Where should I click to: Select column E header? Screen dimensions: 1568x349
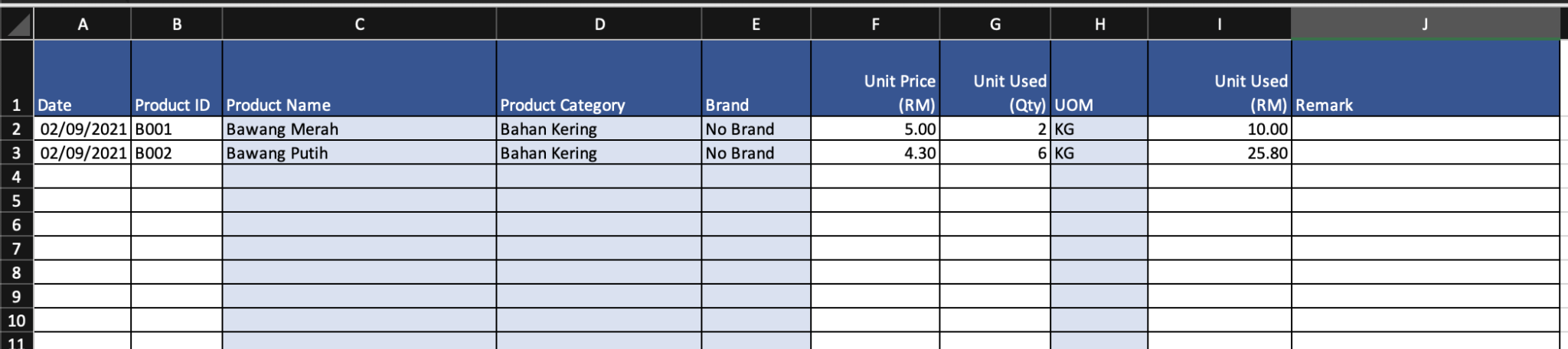[756, 24]
